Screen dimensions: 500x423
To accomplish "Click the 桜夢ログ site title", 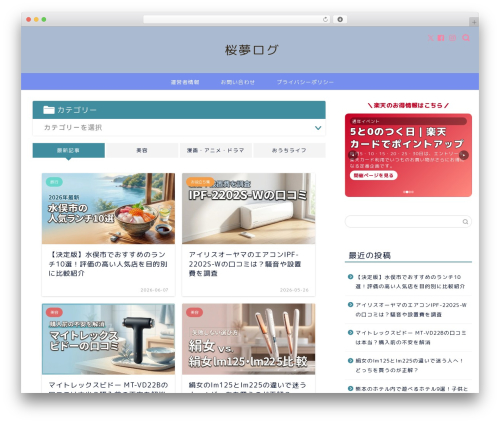I will [x=252, y=50].
